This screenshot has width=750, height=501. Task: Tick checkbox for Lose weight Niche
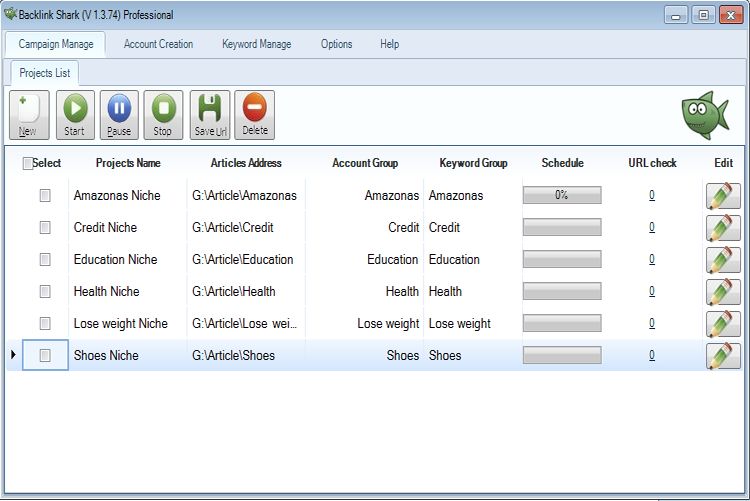pos(45,323)
